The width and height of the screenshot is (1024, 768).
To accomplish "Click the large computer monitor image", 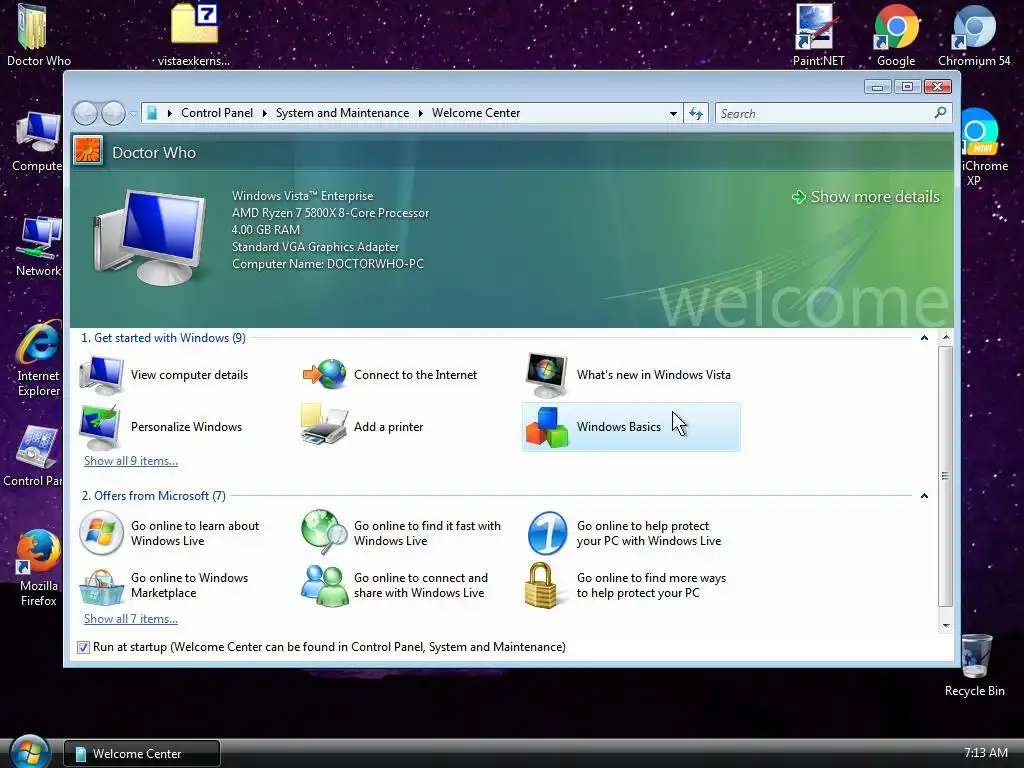I will [x=150, y=236].
